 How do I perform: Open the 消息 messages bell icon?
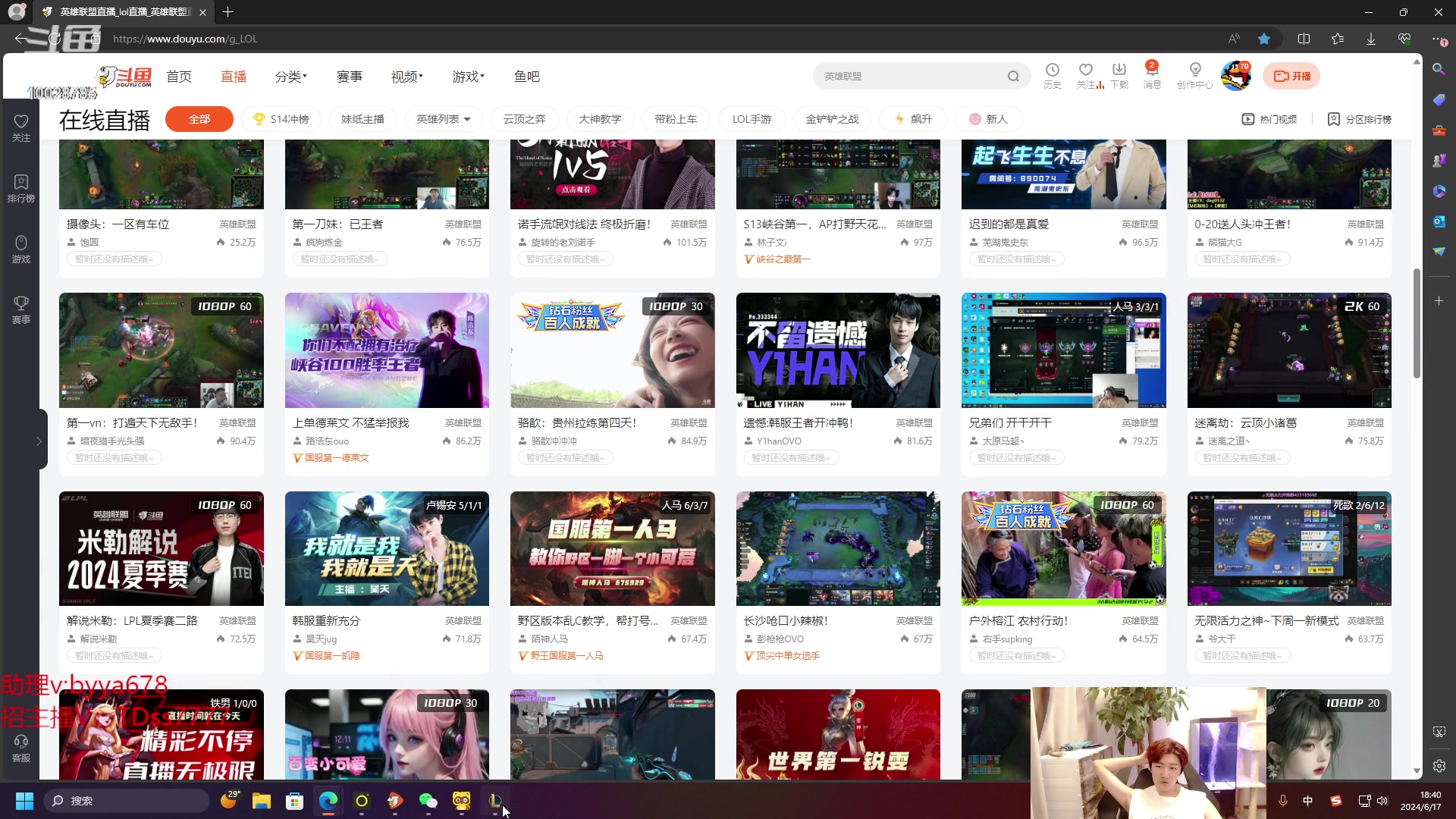pos(1152,75)
